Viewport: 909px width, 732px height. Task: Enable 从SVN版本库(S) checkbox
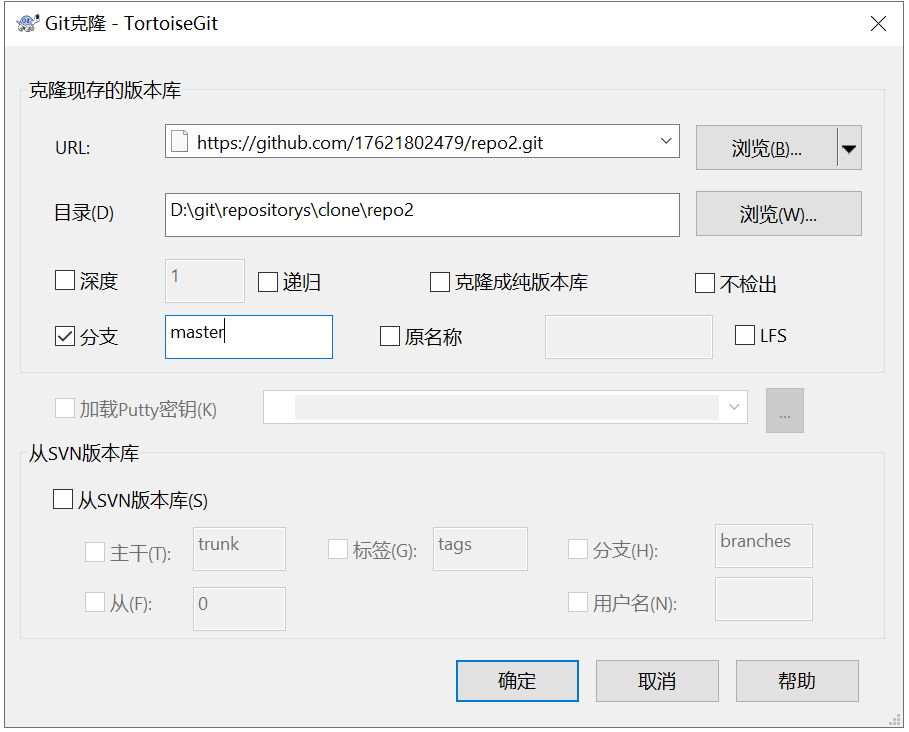click(63, 499)
